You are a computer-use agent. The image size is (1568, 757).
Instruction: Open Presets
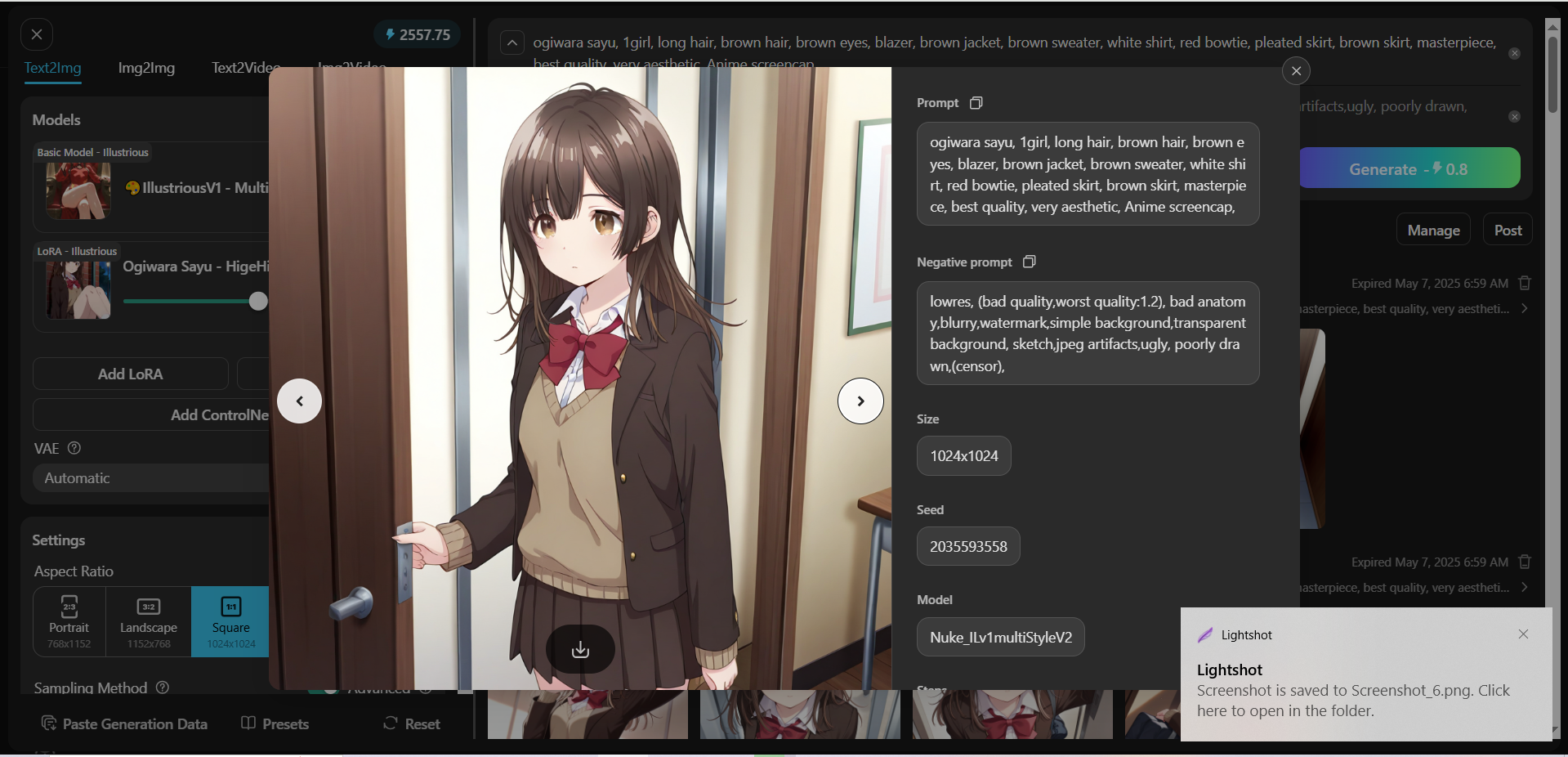[275, 723]
